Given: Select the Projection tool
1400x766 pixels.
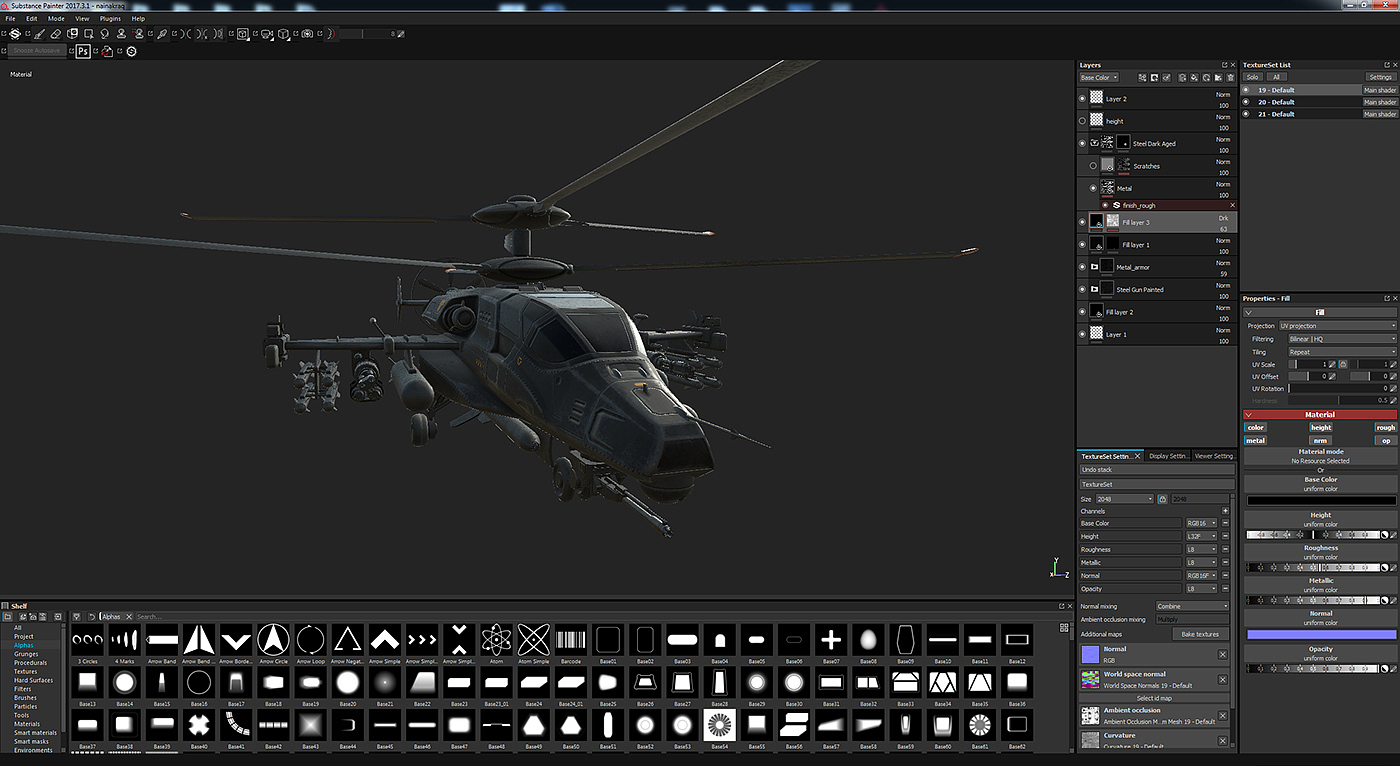Looking at the screenshot, I should point(72,34).
